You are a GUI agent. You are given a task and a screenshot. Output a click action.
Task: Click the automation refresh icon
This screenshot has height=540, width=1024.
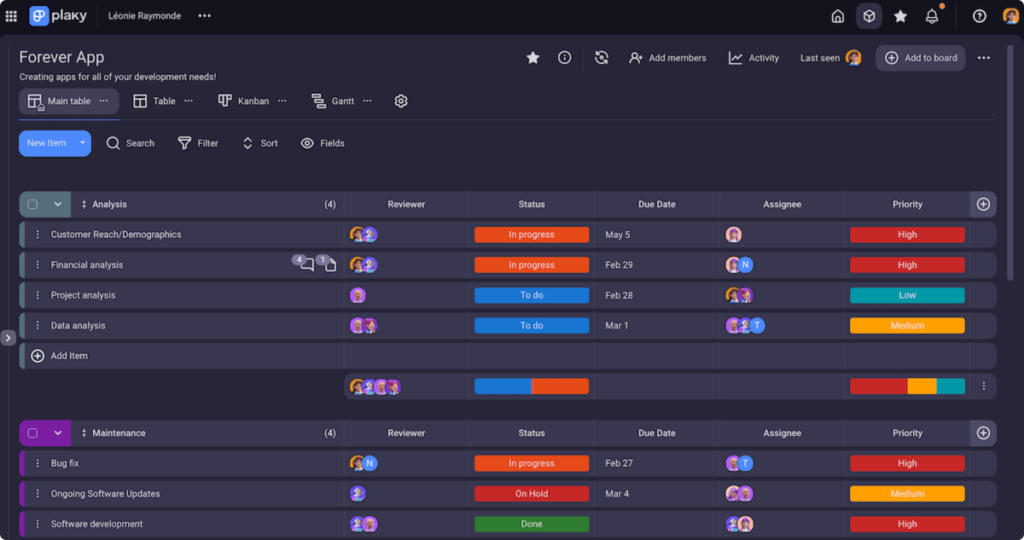pyautogui.click(x=601, y=58)
